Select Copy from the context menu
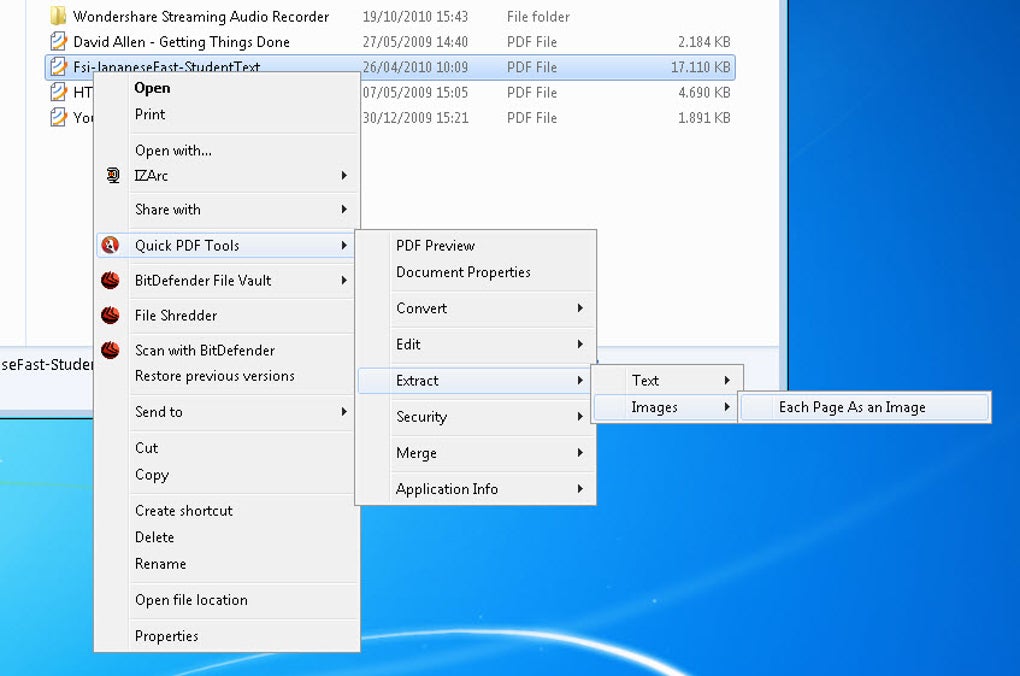The width and height of the screenshot is (1020, 676). click(x=152, y=475)
